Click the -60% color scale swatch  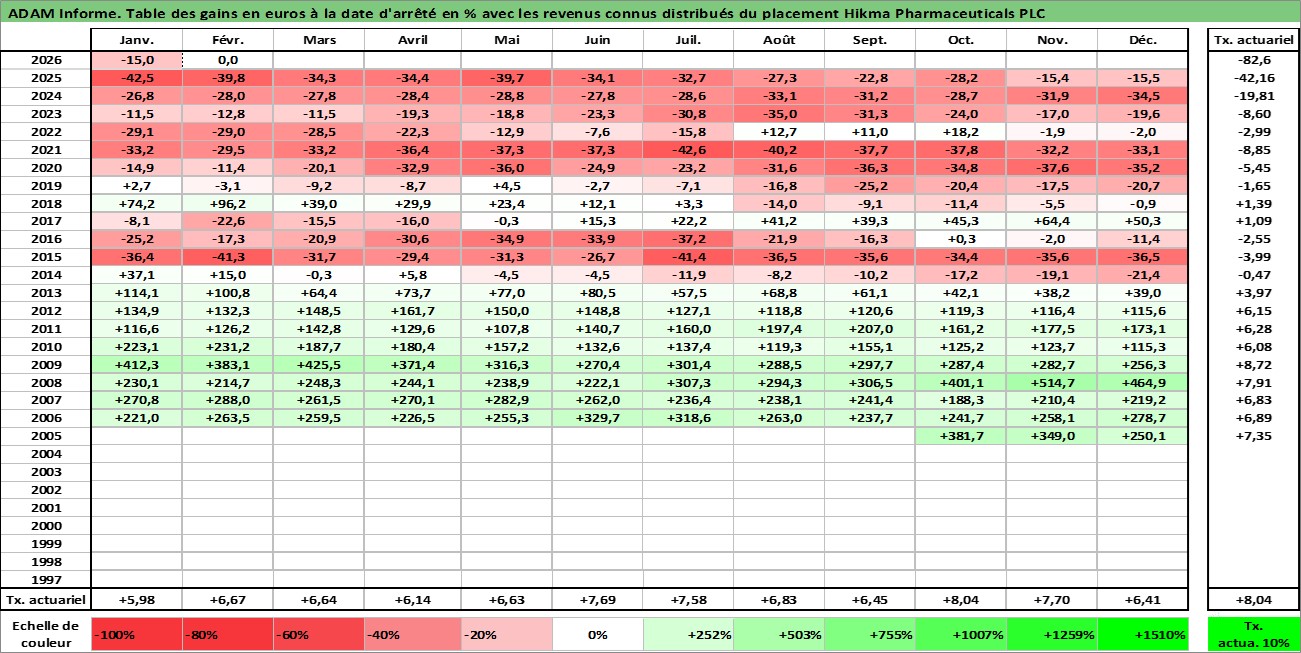(x=318, y=634)
